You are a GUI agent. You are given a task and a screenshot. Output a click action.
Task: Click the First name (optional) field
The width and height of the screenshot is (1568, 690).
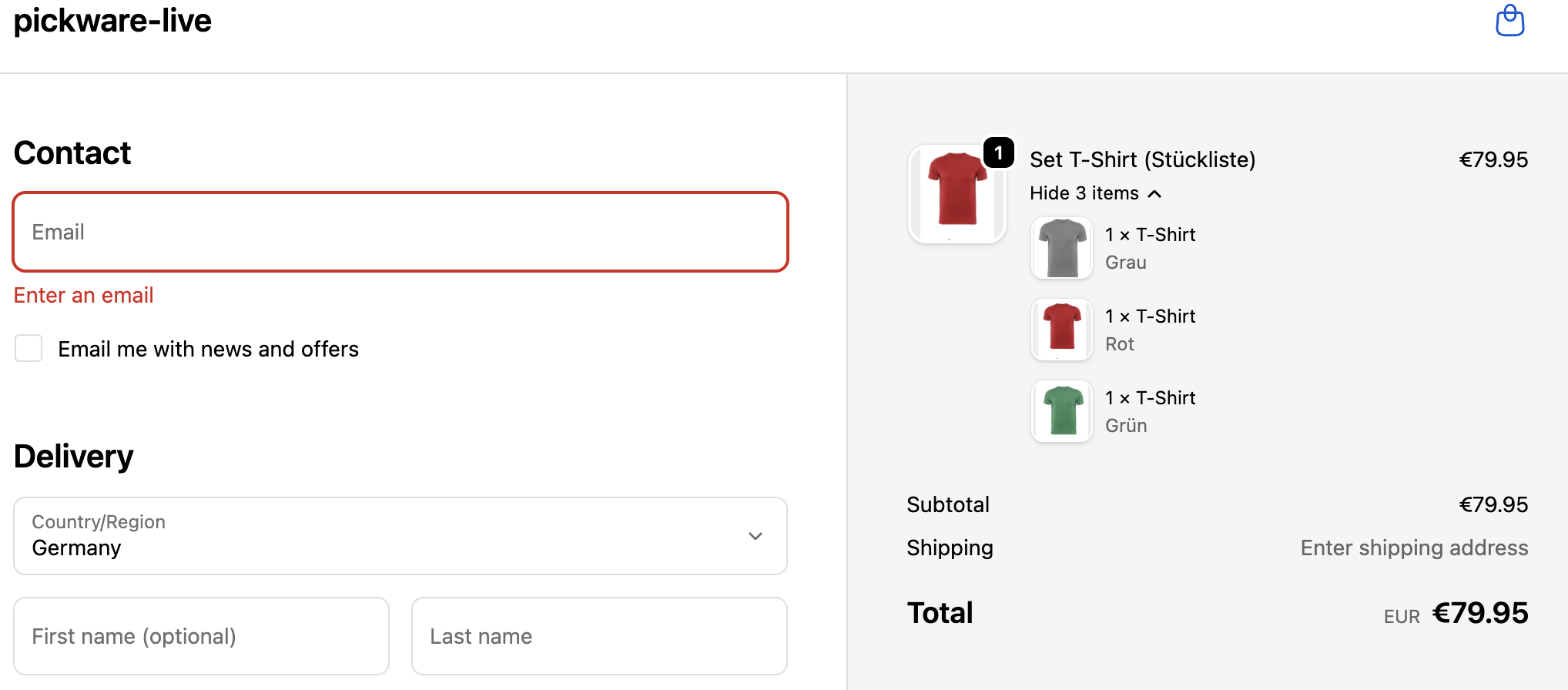coord(201,636)
